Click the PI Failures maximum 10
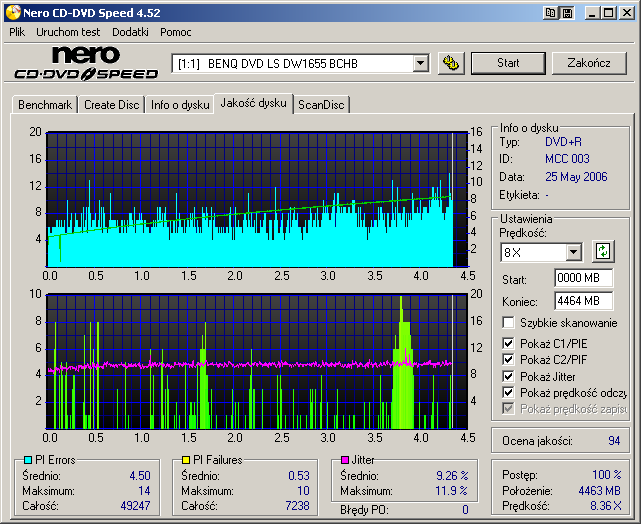 point(303,490)
